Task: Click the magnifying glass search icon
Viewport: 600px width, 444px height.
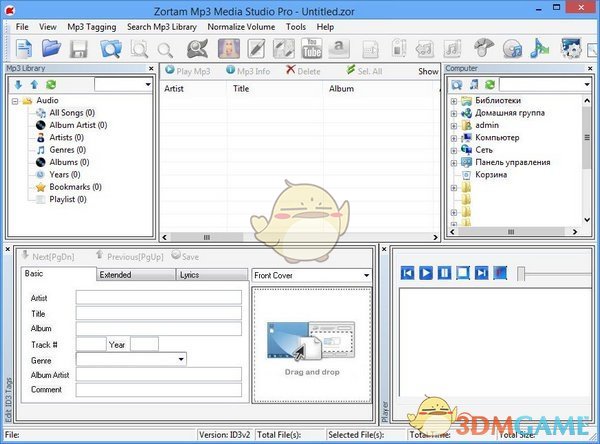Action: pos(165,50)
